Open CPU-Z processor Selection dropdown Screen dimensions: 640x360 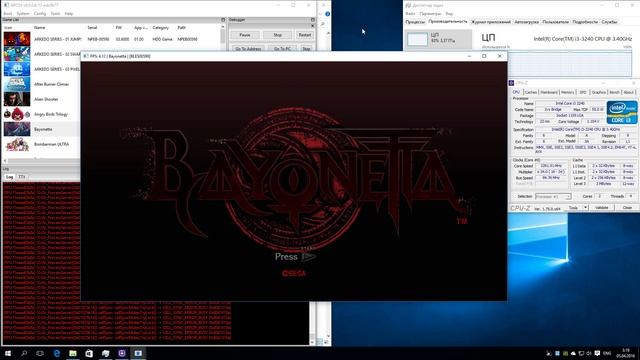(x=553, y=197)
